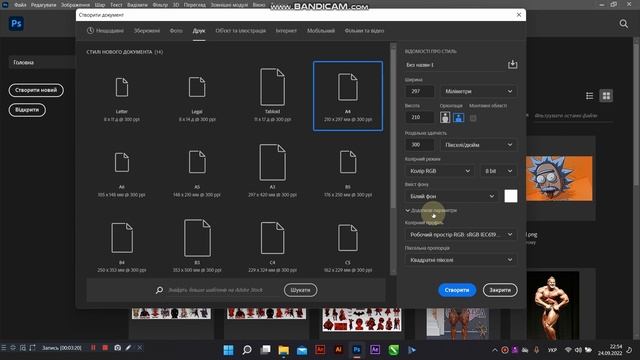
Task: Click the white background color swatch
Action: pos(511,196)
